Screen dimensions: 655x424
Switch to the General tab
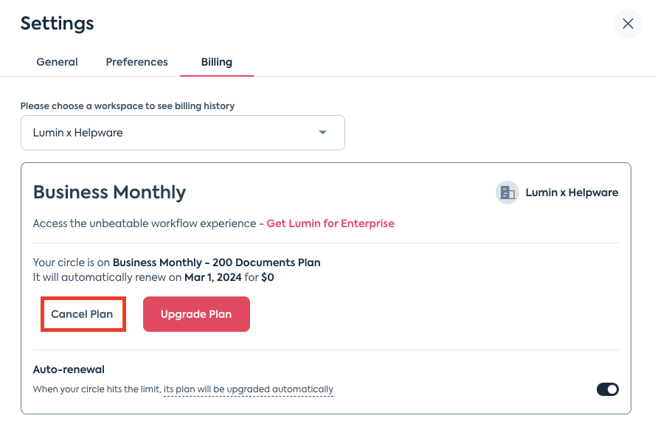point(57,62)
